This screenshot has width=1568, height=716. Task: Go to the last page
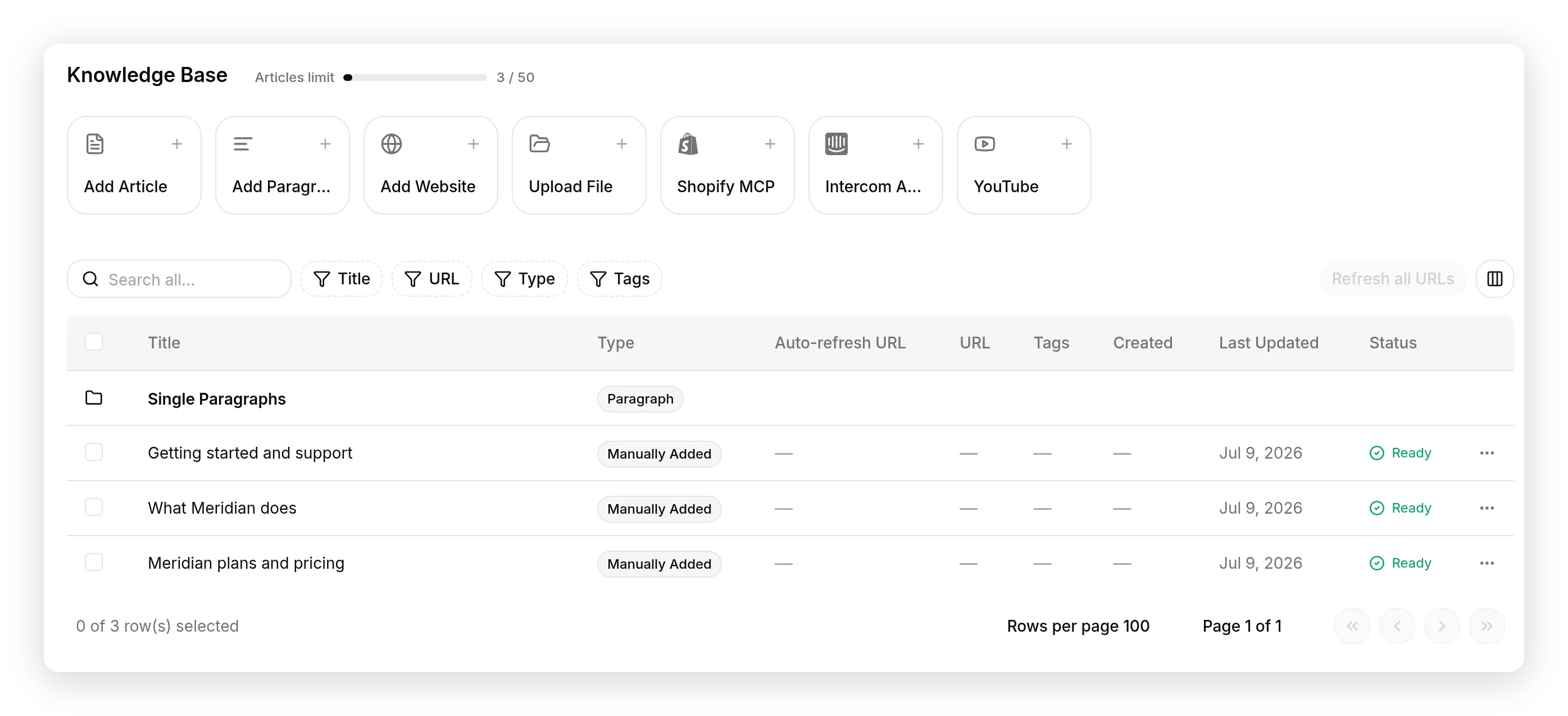click(1487, 626)
